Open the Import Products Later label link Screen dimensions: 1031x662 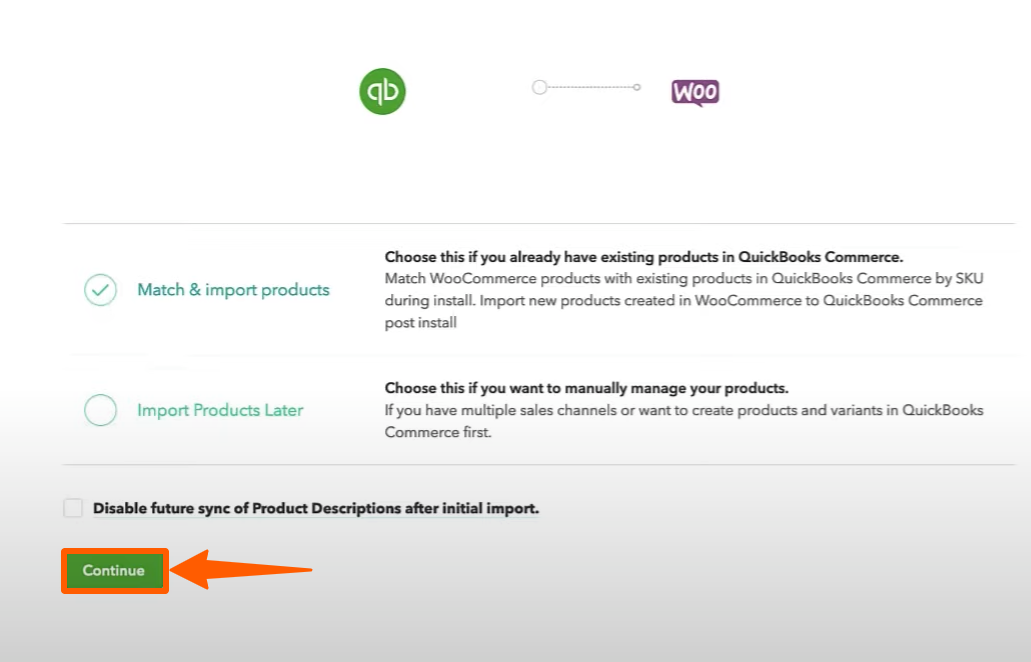point(219,409)
